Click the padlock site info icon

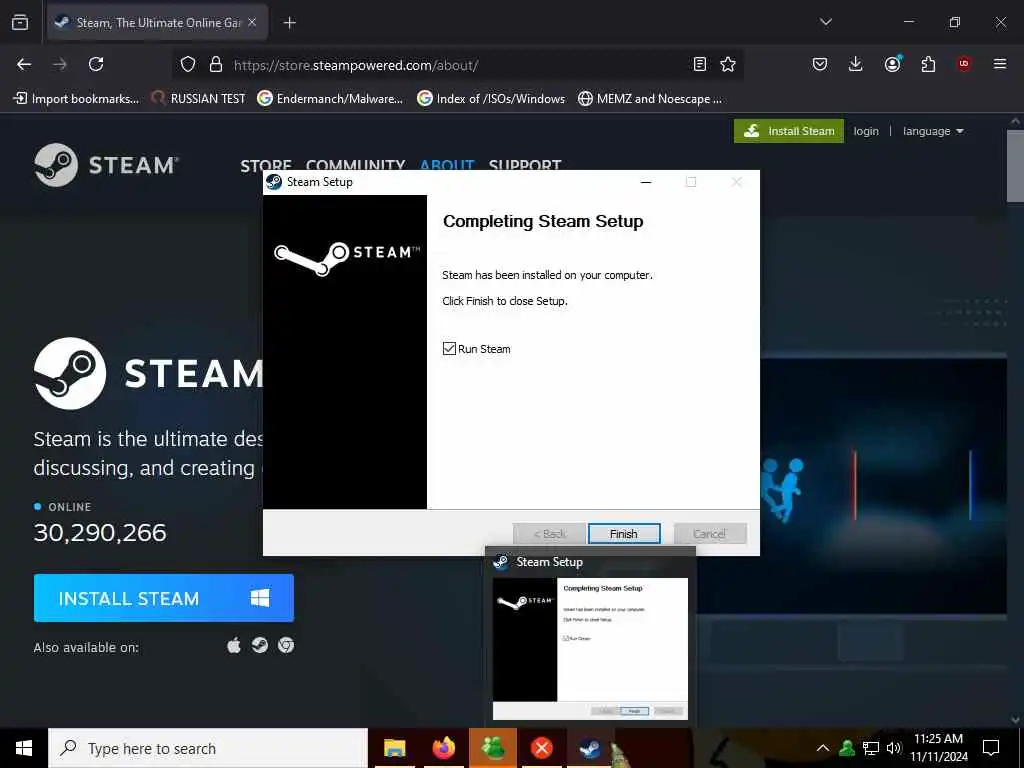tap(216, 64)
